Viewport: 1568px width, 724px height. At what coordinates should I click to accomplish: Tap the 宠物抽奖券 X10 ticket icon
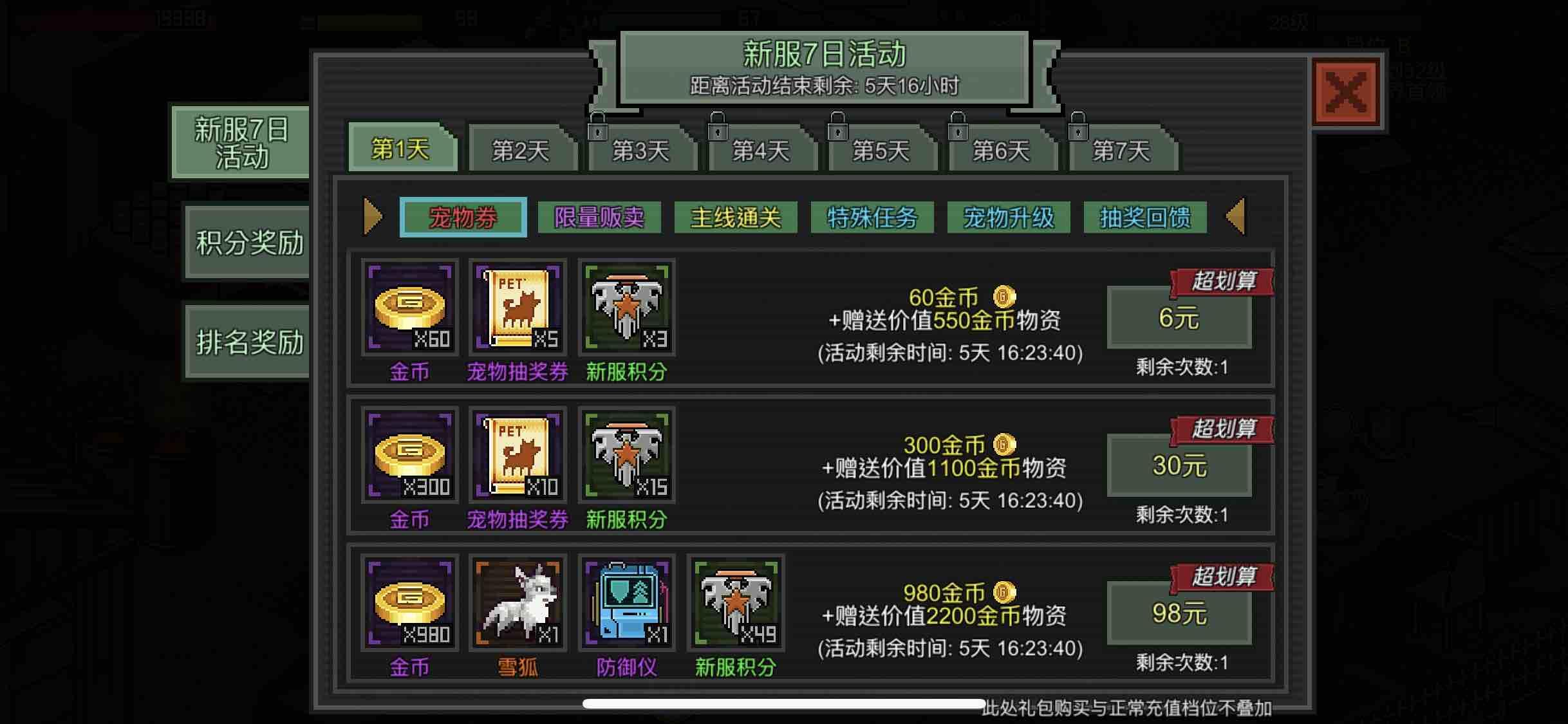pos(518,455)
